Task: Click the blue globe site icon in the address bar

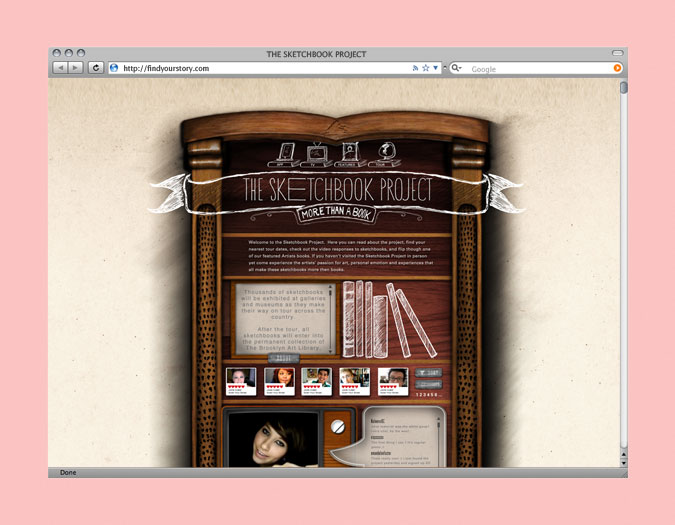Action: click(x=114, y=68)
